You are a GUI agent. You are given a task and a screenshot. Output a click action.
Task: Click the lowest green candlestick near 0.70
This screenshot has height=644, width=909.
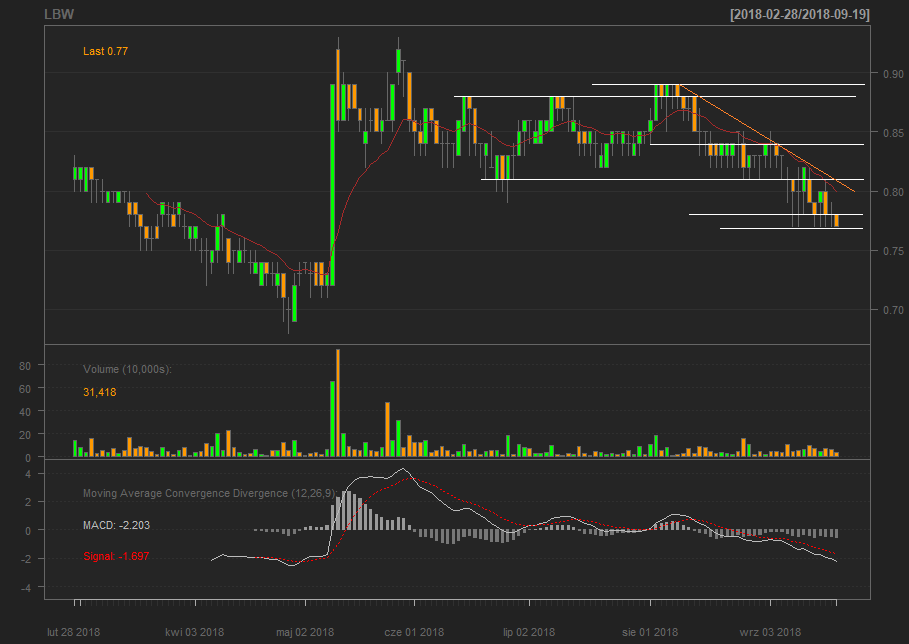tap(294, 303)
